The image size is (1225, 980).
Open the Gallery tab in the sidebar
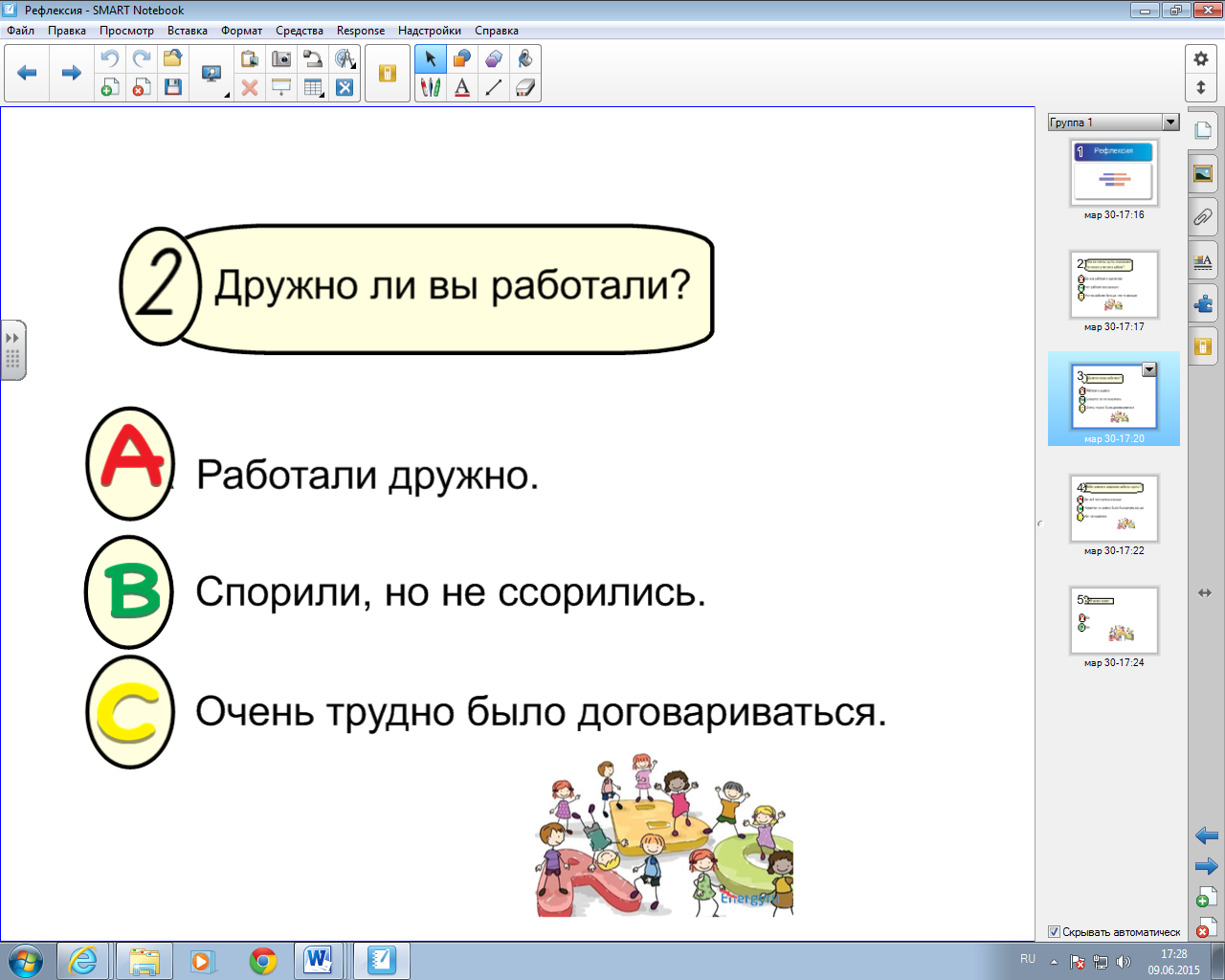[1203, 174]
